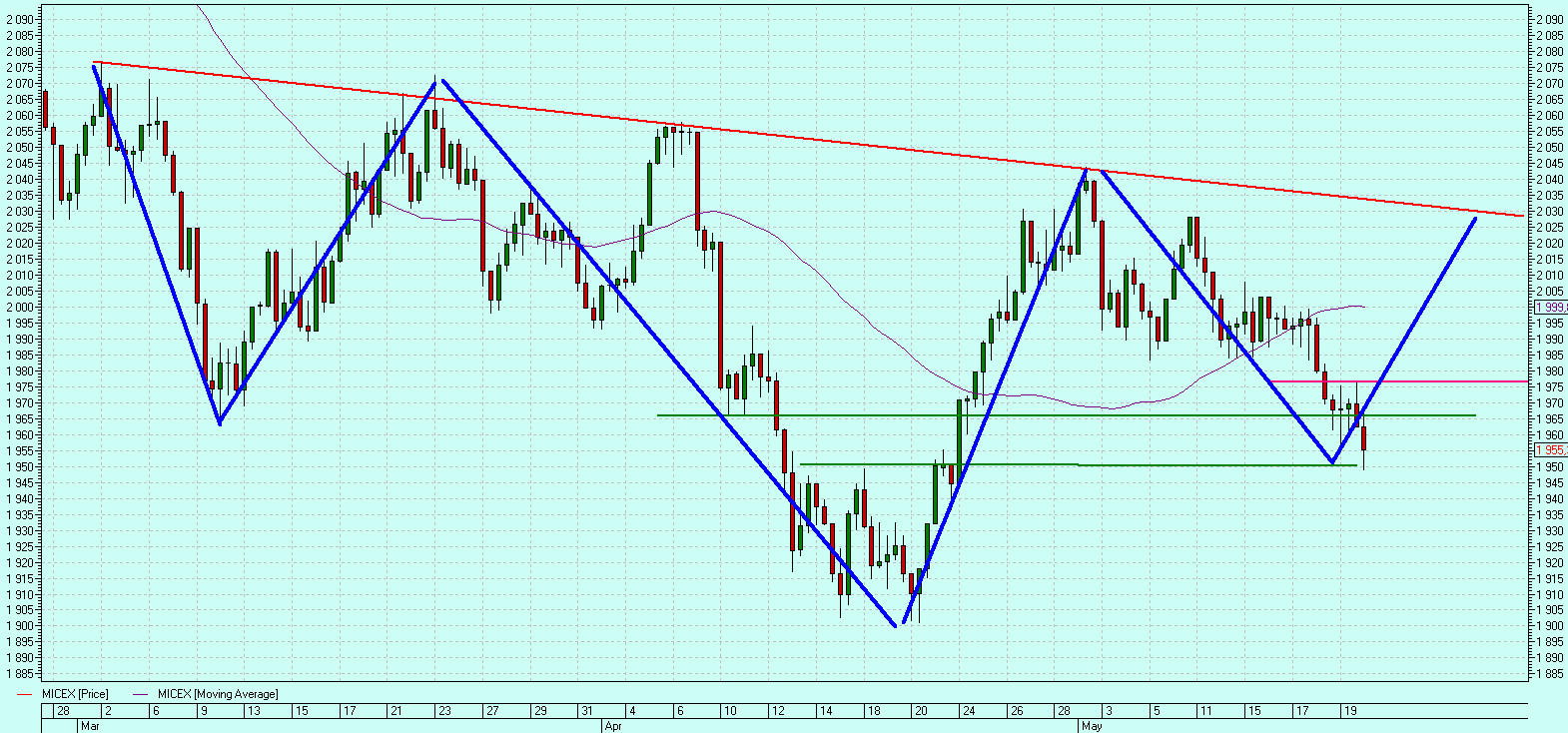Click 1 975 on the right price axis
The width and height of the screenshot is (1568, 733).
[1550, 386]
